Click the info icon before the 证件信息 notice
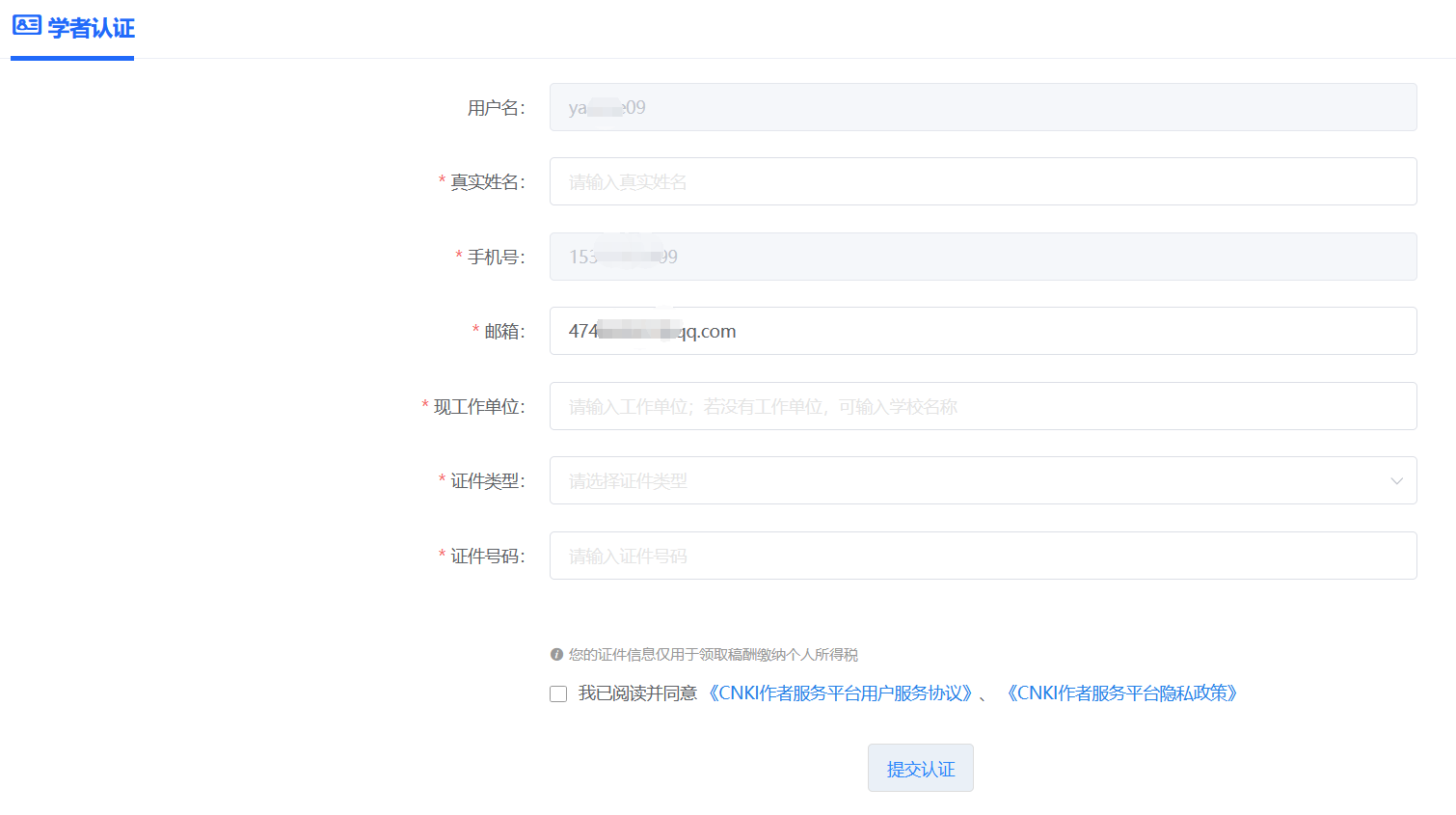The width and height of the screenshot is (1456, 815). pos(556,655)
